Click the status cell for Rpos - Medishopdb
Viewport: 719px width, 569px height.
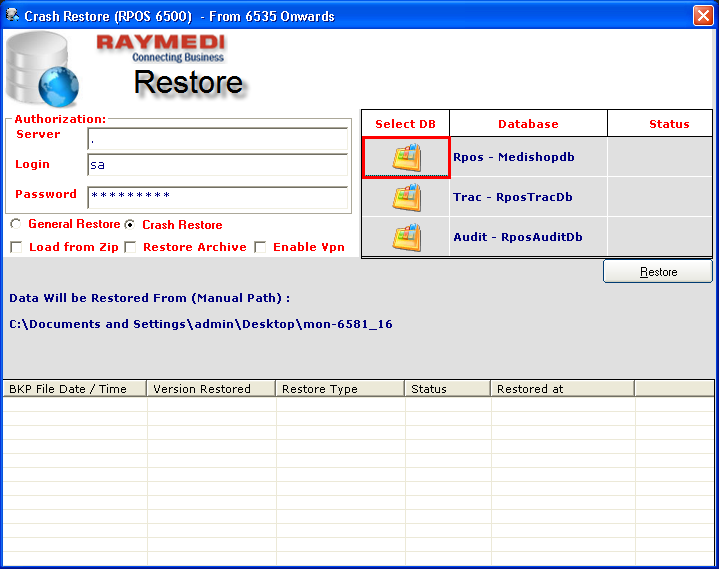[660, 157]
